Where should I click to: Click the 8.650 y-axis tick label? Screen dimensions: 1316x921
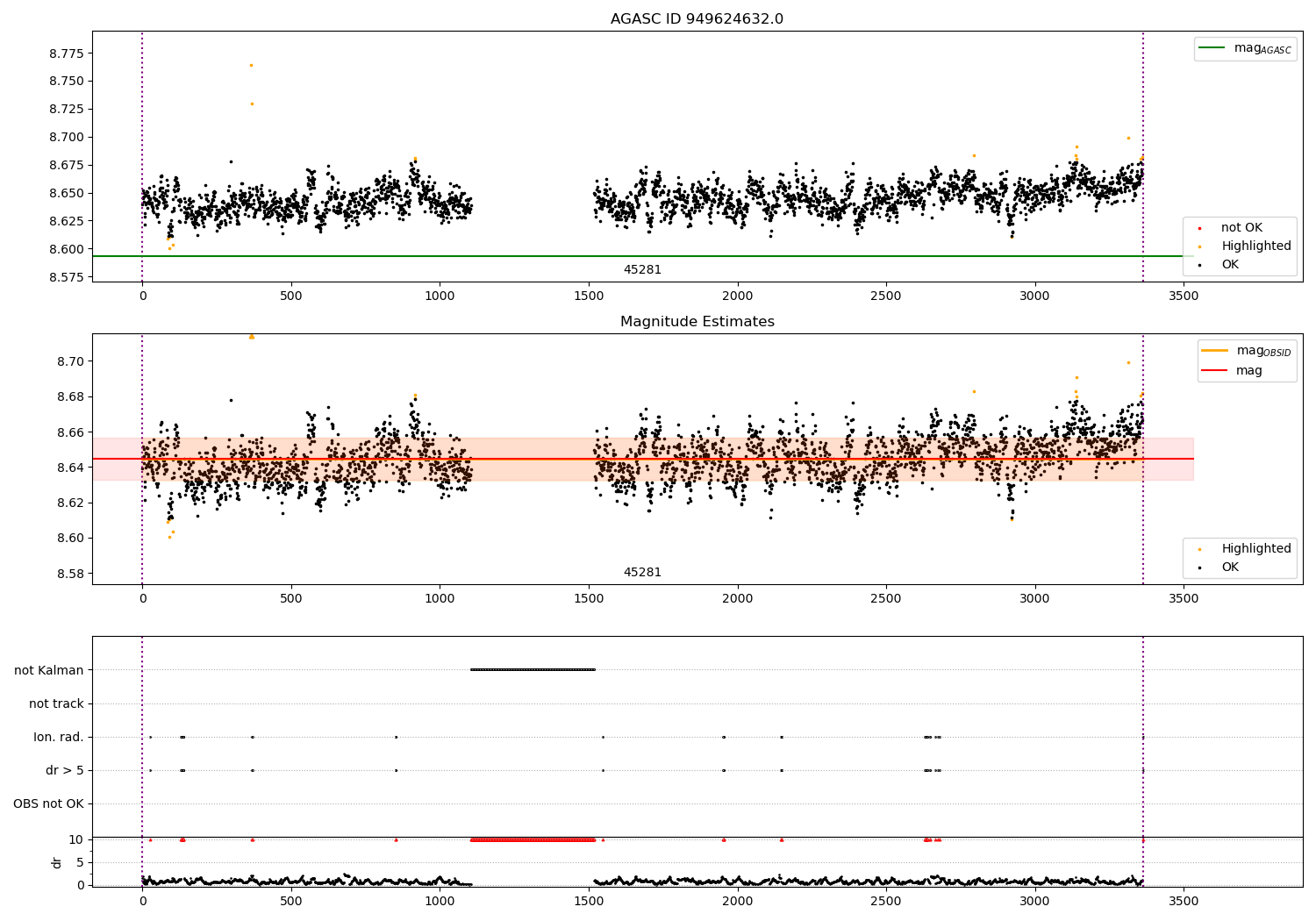tap(67, 194)
